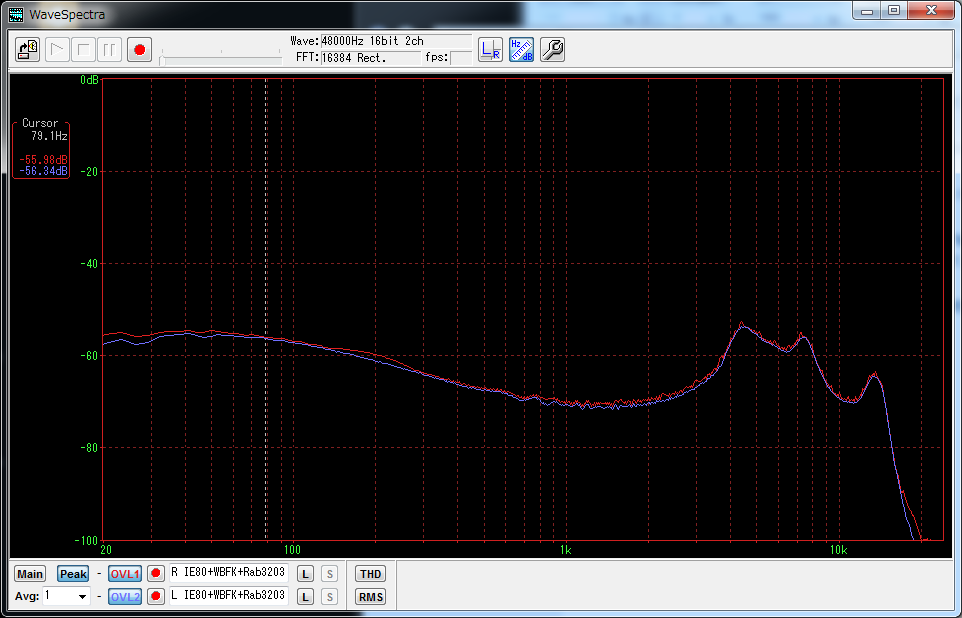Open wave file with the file icon

pyautogui.click(x=28, y=50)
